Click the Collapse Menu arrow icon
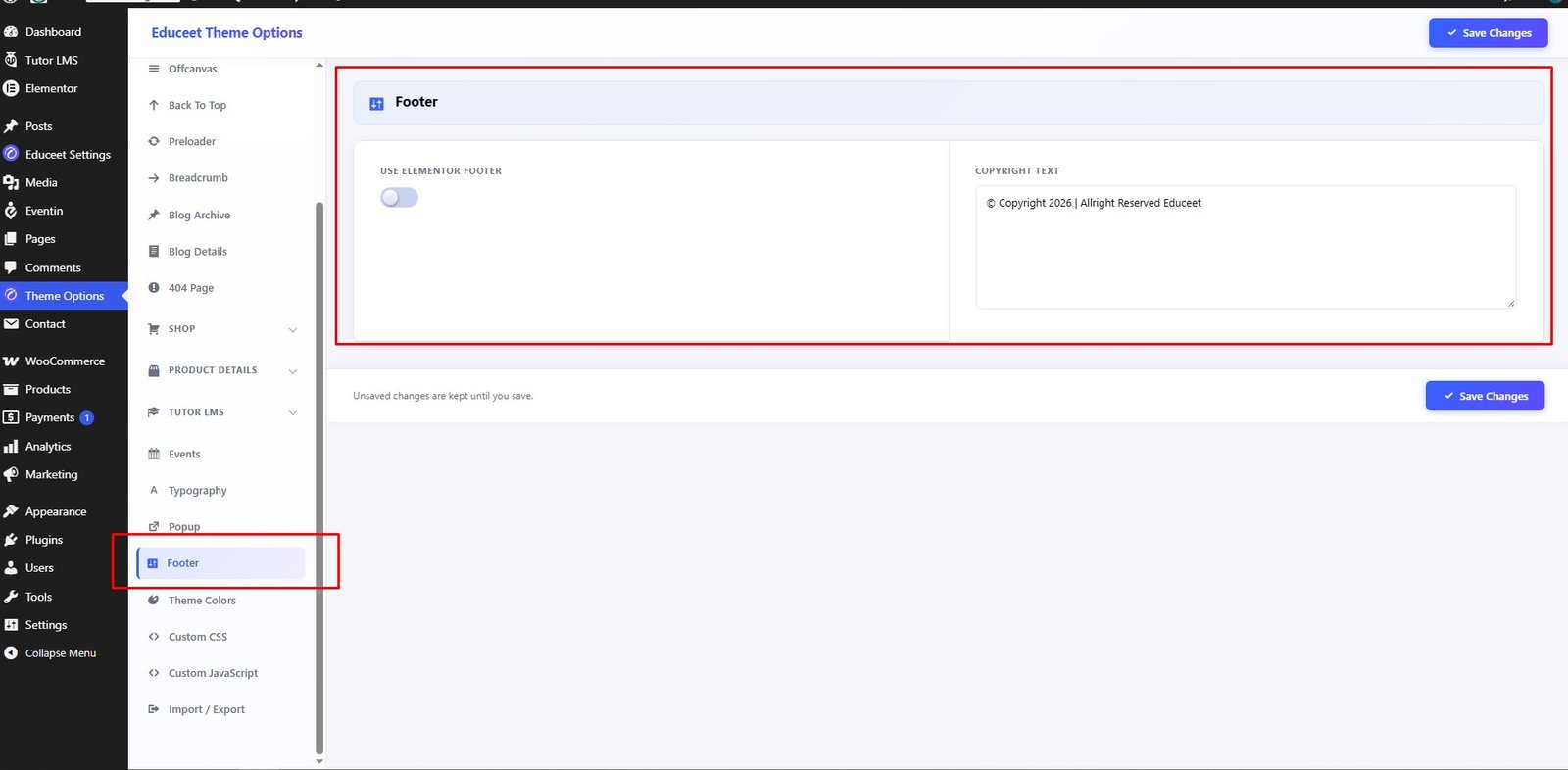The height and width of the screenshot is (770, 1568). [11, 653]
